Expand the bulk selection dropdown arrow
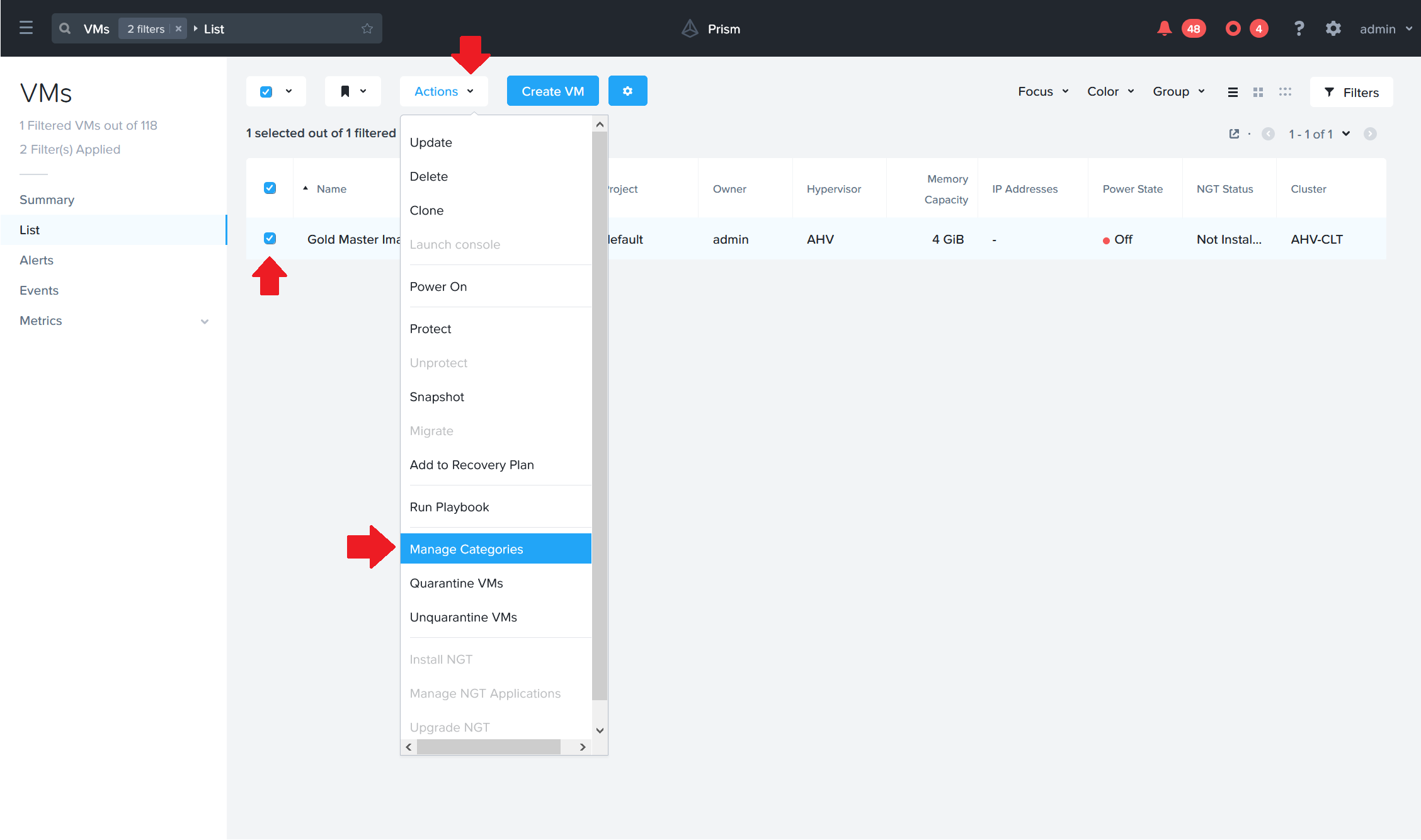Viewport: 1421px width, 840px height. click(x=288, y=91)
